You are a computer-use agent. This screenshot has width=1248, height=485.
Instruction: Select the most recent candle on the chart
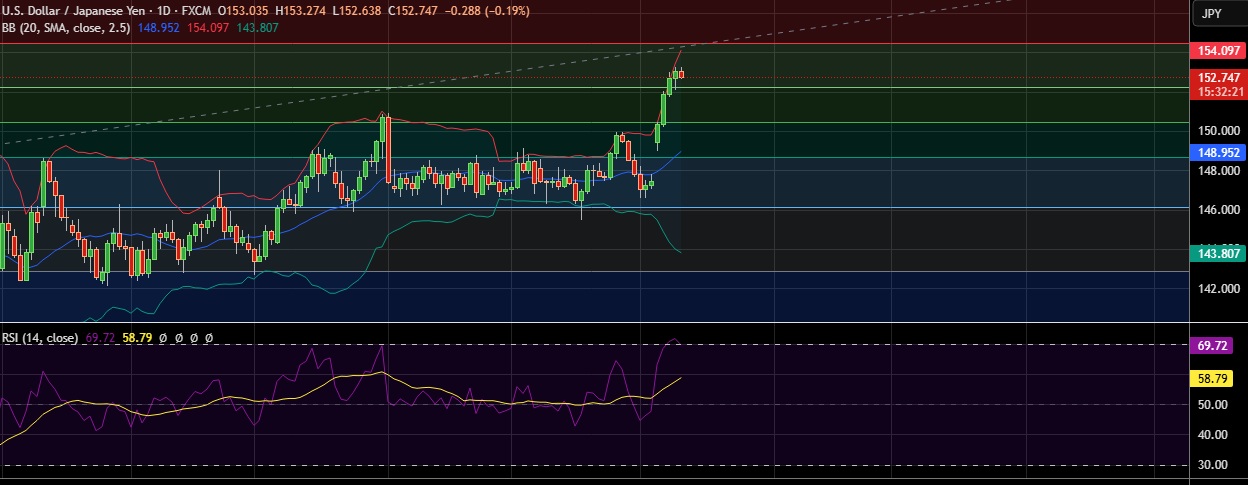(681, 74)
